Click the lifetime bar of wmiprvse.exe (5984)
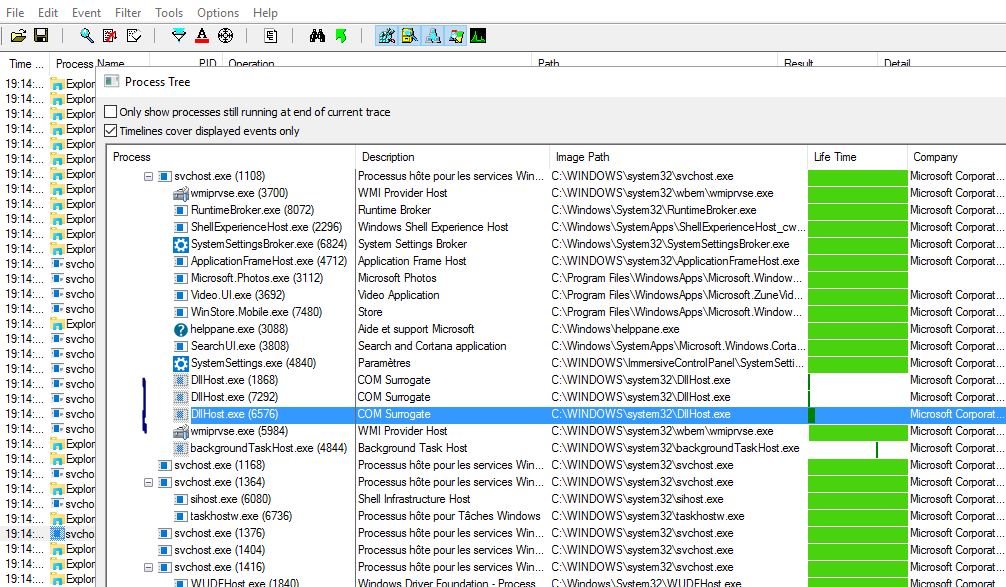1006x587 pixels. [x=858, y=432]
